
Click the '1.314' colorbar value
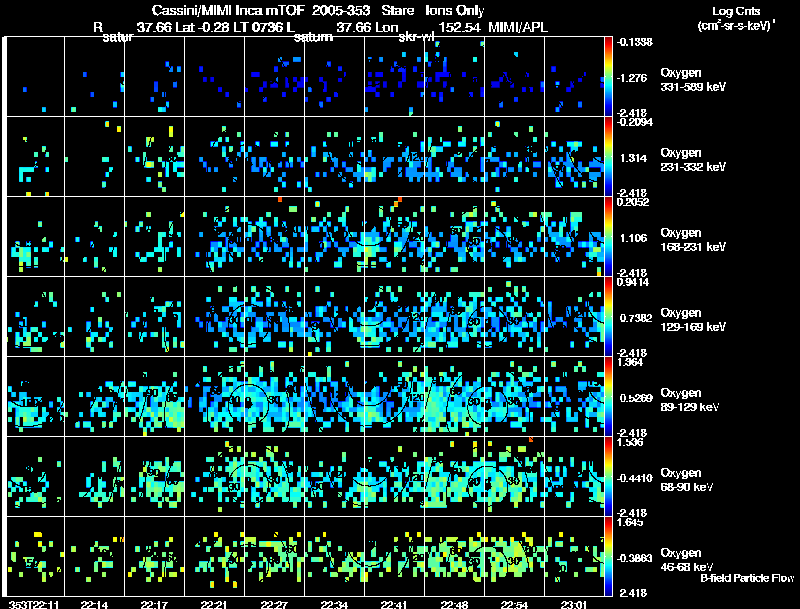[x=634, y=158]
